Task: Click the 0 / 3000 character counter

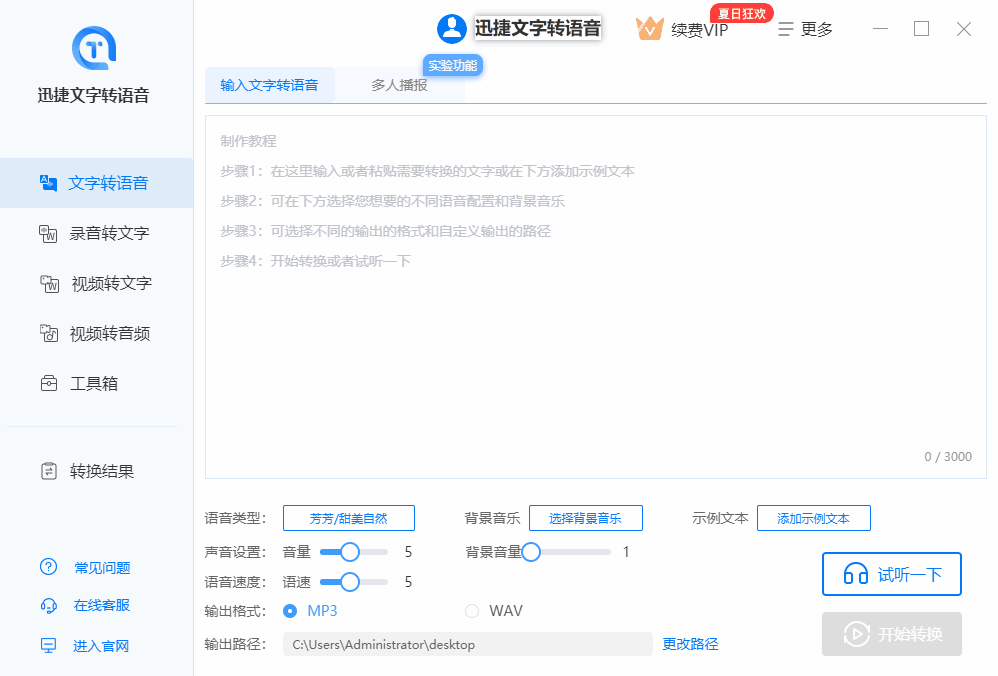Action: (x=948, y=456)
